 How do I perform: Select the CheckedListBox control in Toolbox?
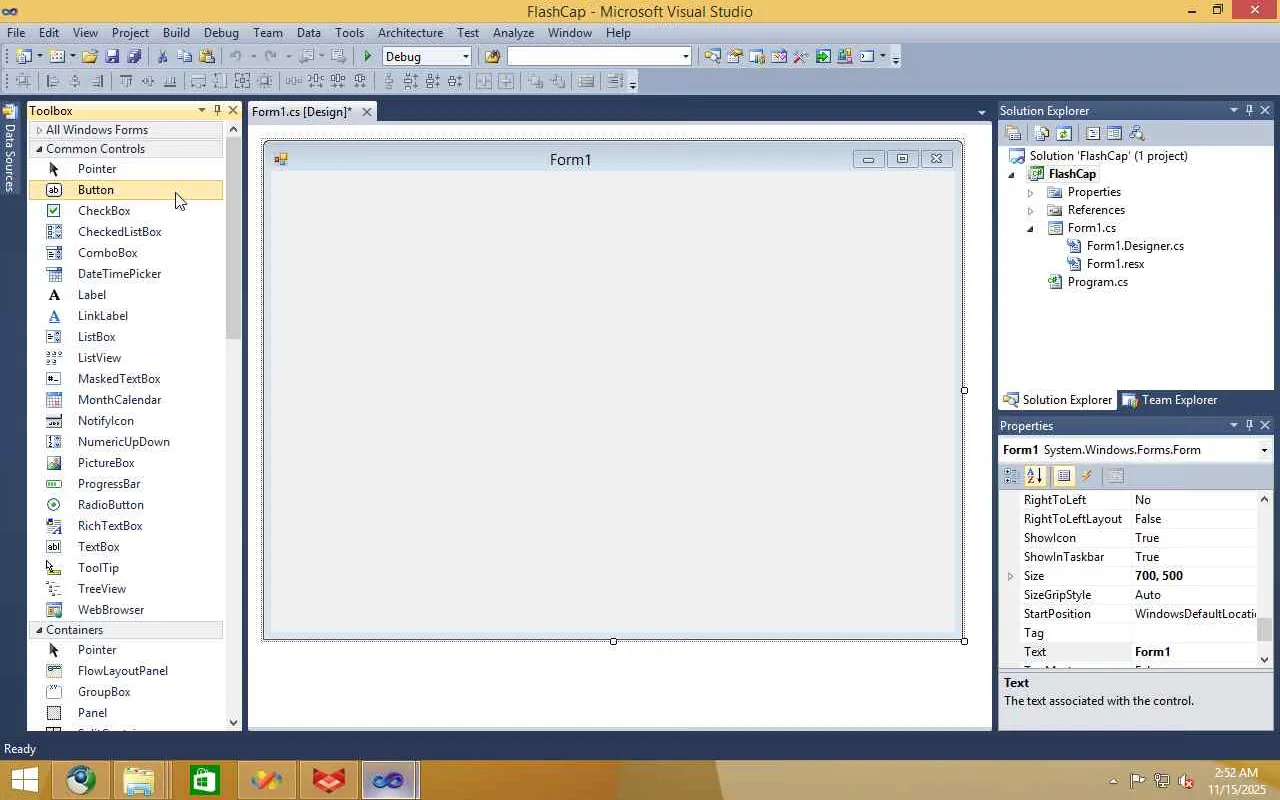point(125,232)
